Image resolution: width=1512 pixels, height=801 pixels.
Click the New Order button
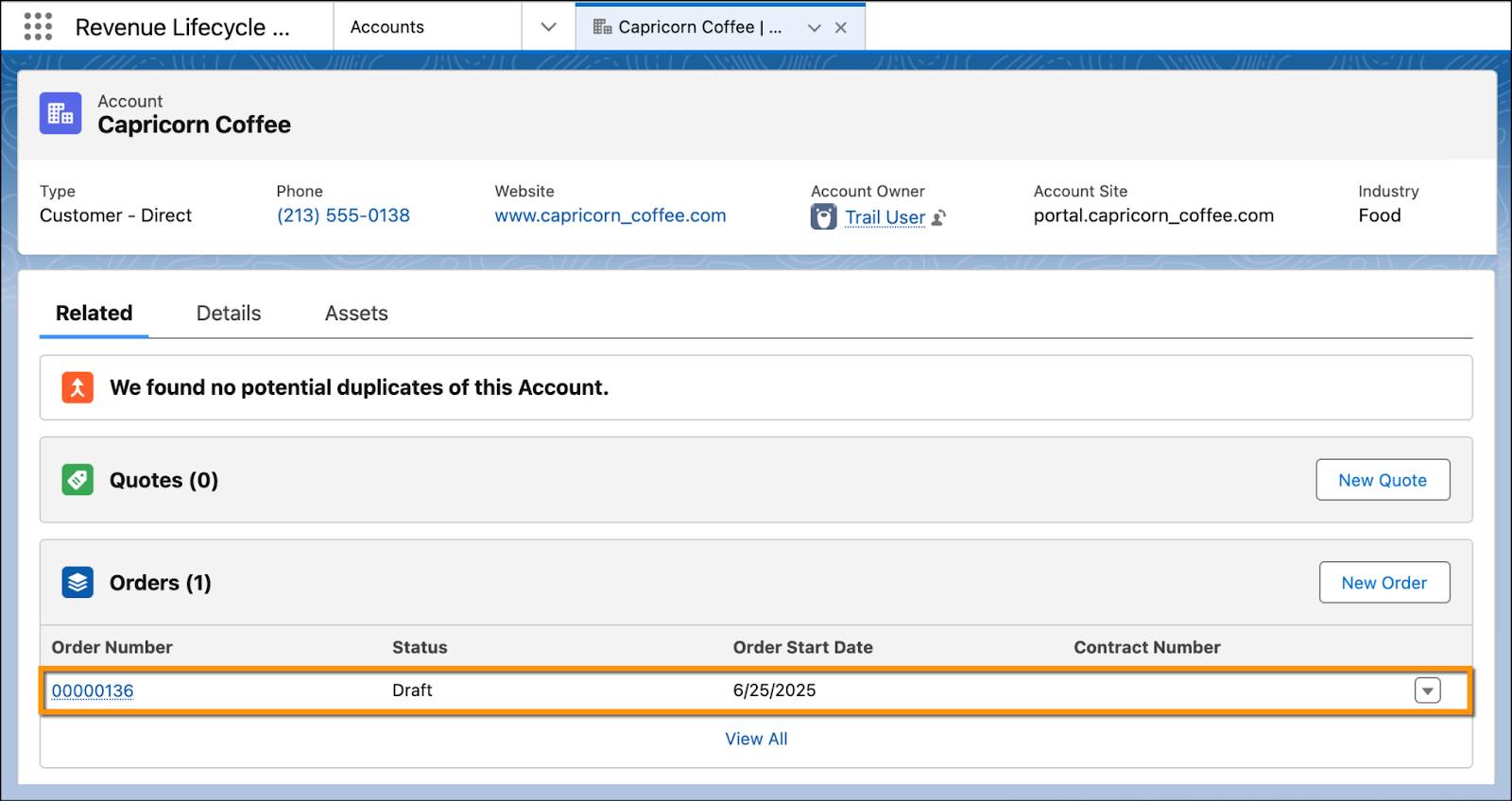[x=1384, y=583]
